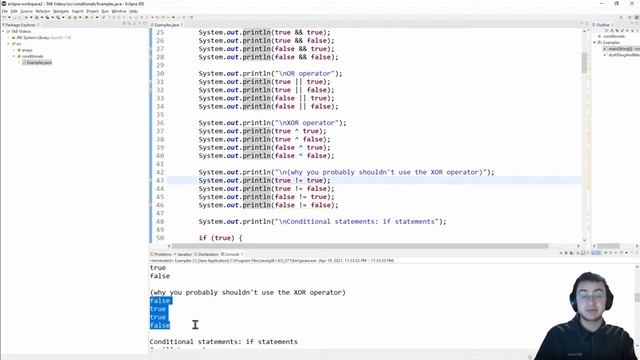Image resolution: width=640 pixels, height=360 pixels.
Task: Click Remove All Terminated Launches icon
Action: pos(571,253)
